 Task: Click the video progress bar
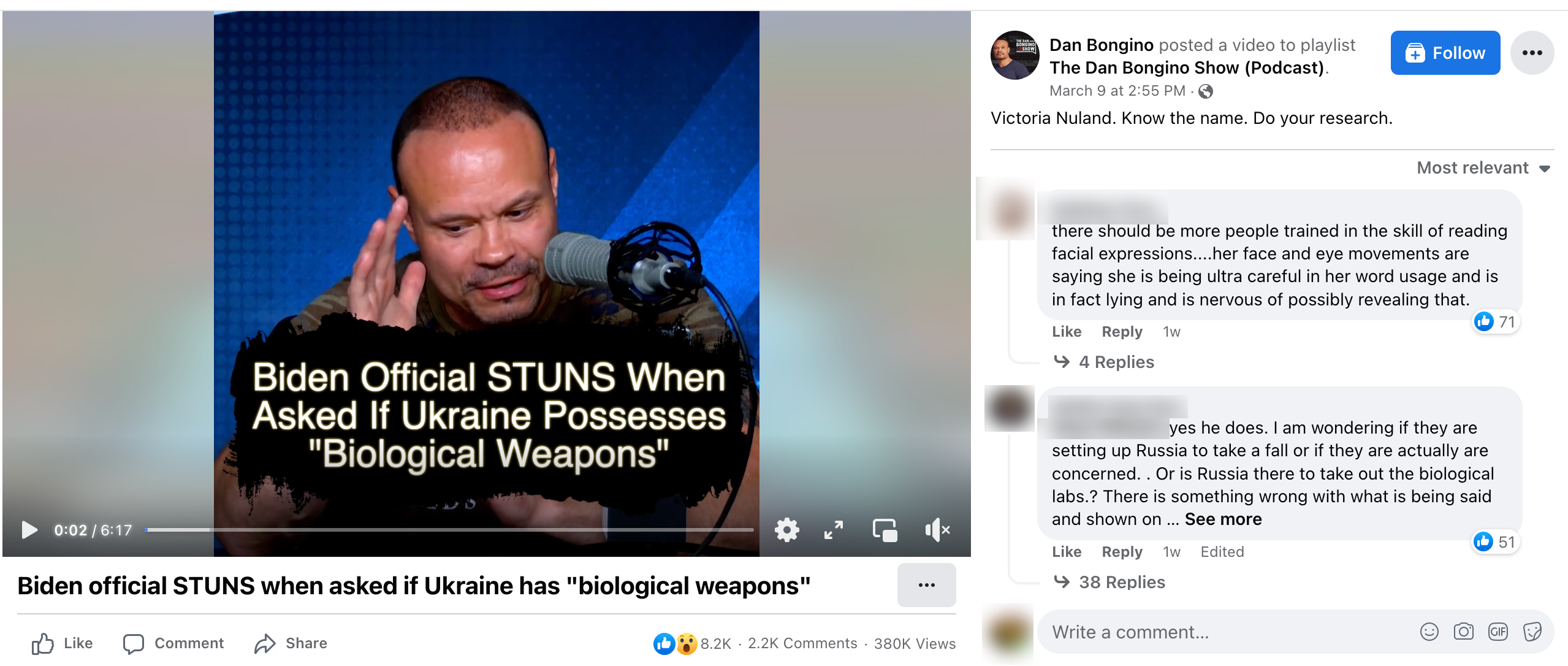[449, 529]
